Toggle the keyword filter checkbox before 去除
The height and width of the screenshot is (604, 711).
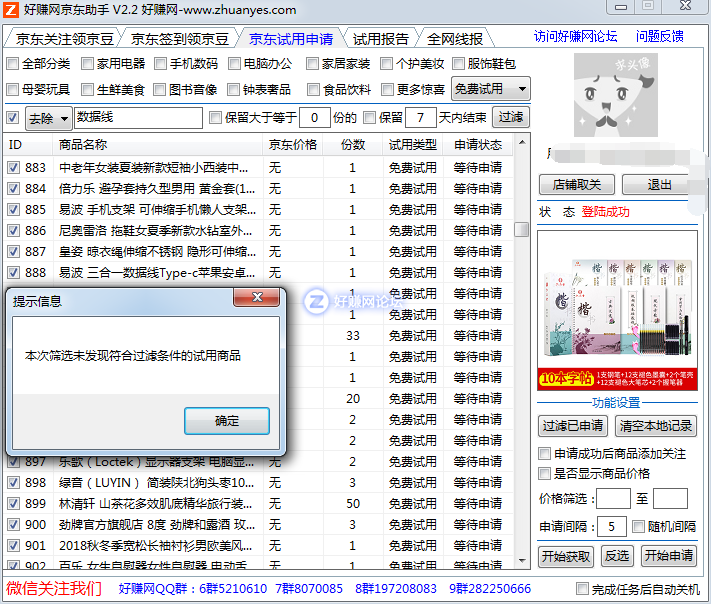click(12, 117)
